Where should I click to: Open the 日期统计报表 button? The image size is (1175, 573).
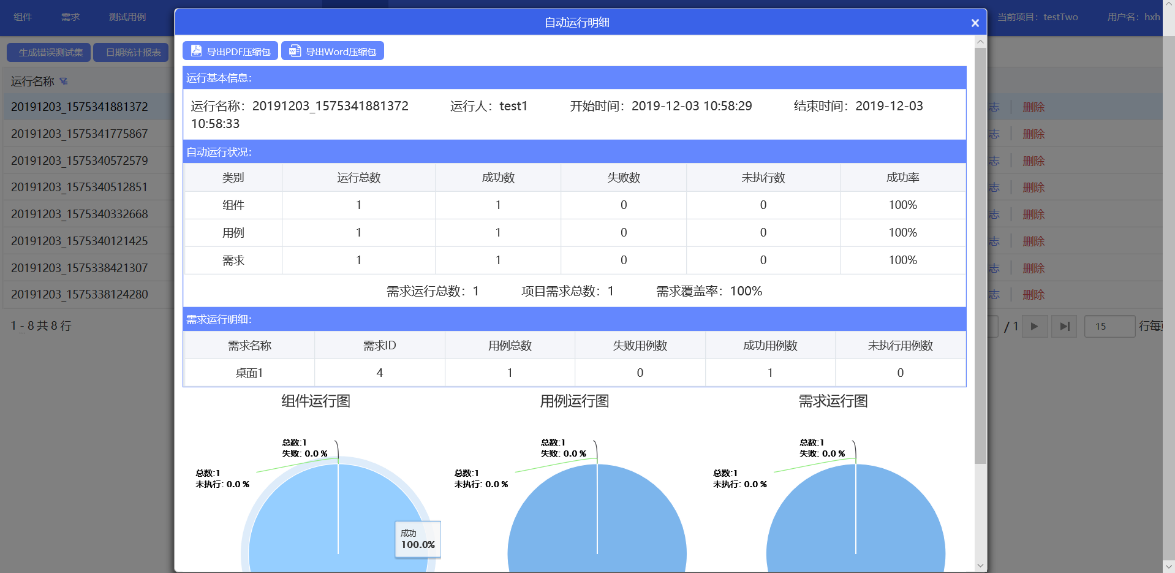131,53
